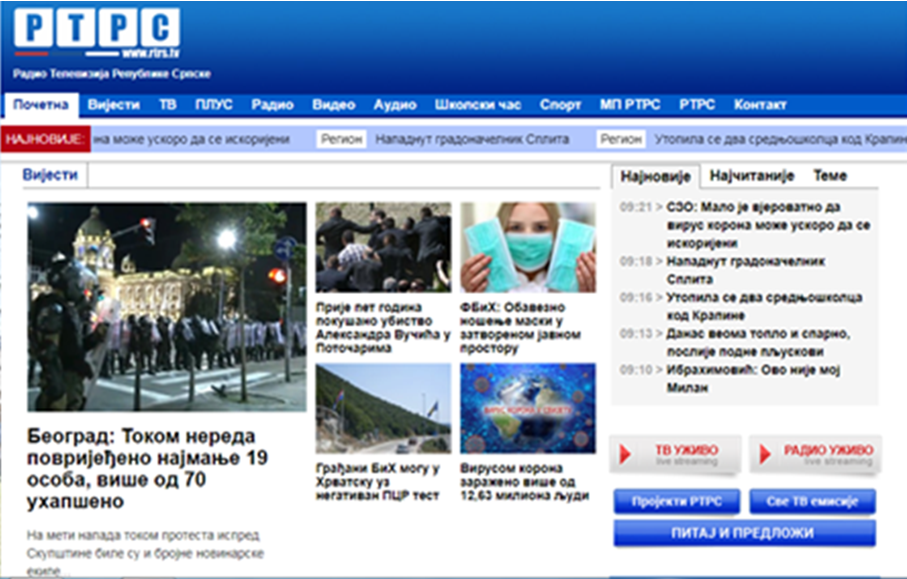
Task: Click the Све ТВ емисије button
Action: tap(812, 501)
